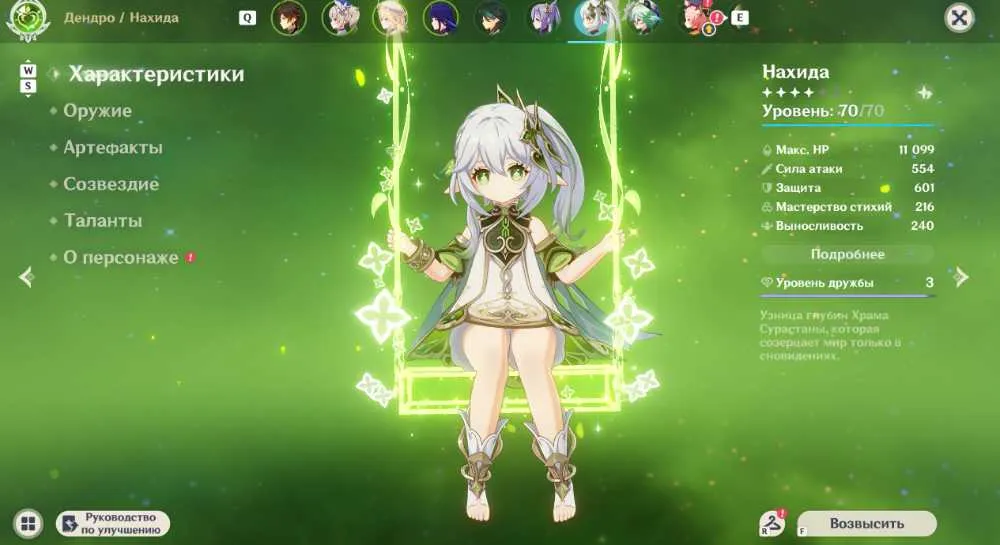
Task: Select the mint-haired Sucrose portrait
Action: 643,18
